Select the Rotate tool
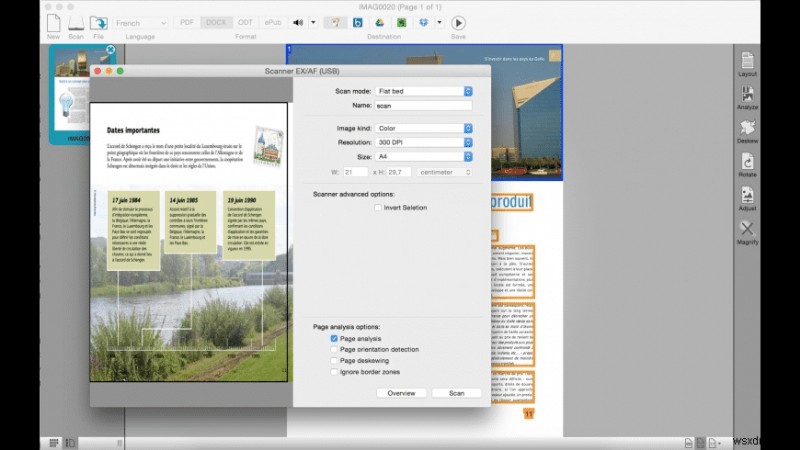Image resolution: width=800 pixels, height=450 pixels. coord(746,162)
